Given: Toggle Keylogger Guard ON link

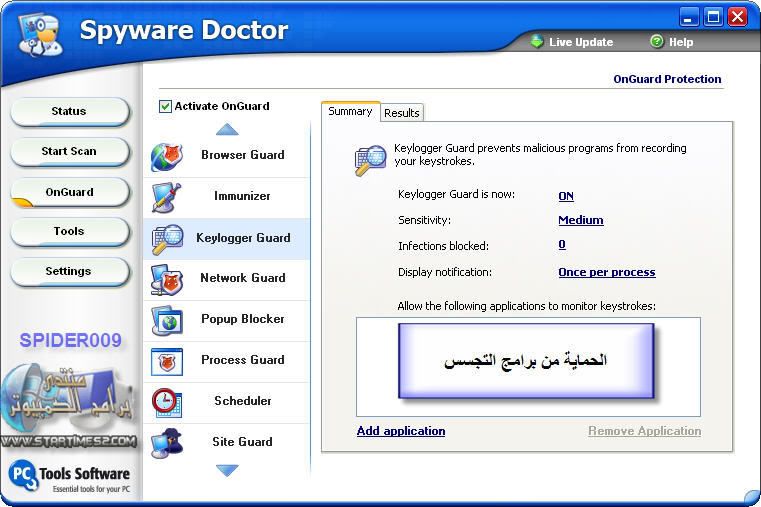Looking at the screenshot, I should coord(566,196).
